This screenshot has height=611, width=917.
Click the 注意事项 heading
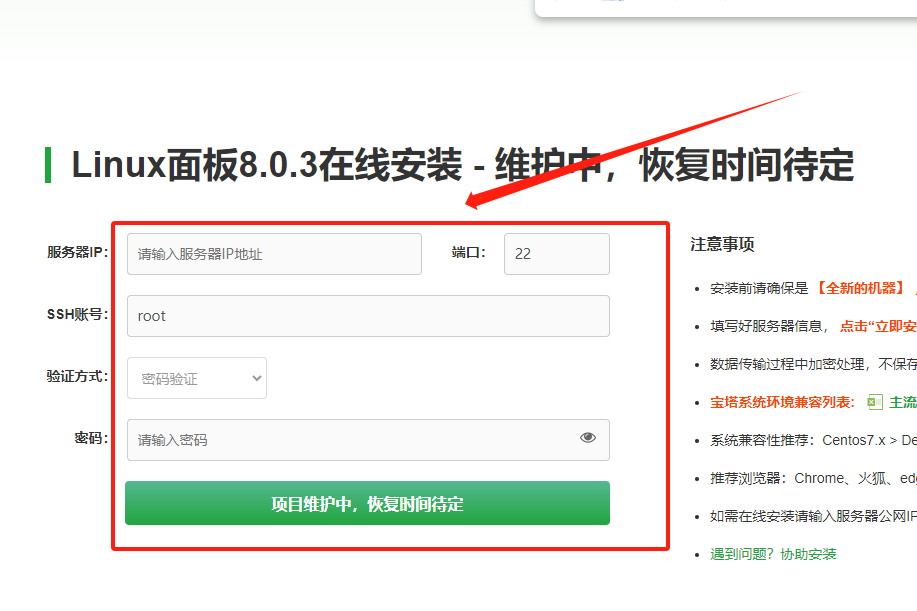(x=722, y=244)
